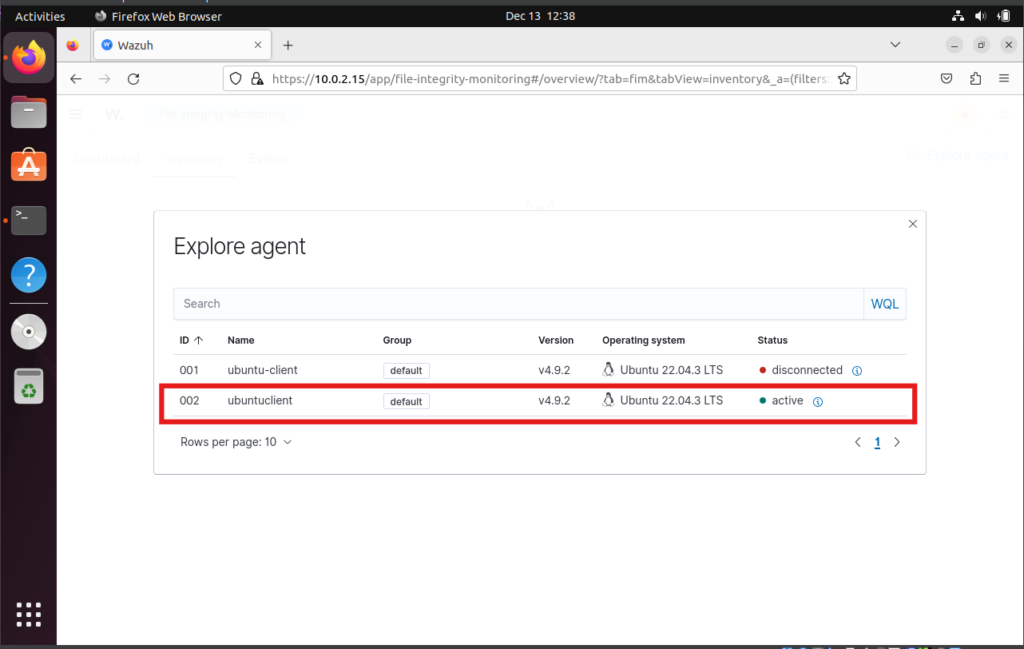Sort the agents table by ID
Image resolution: width=1024 pixels, height=649 pixels.
click(191, 340)
